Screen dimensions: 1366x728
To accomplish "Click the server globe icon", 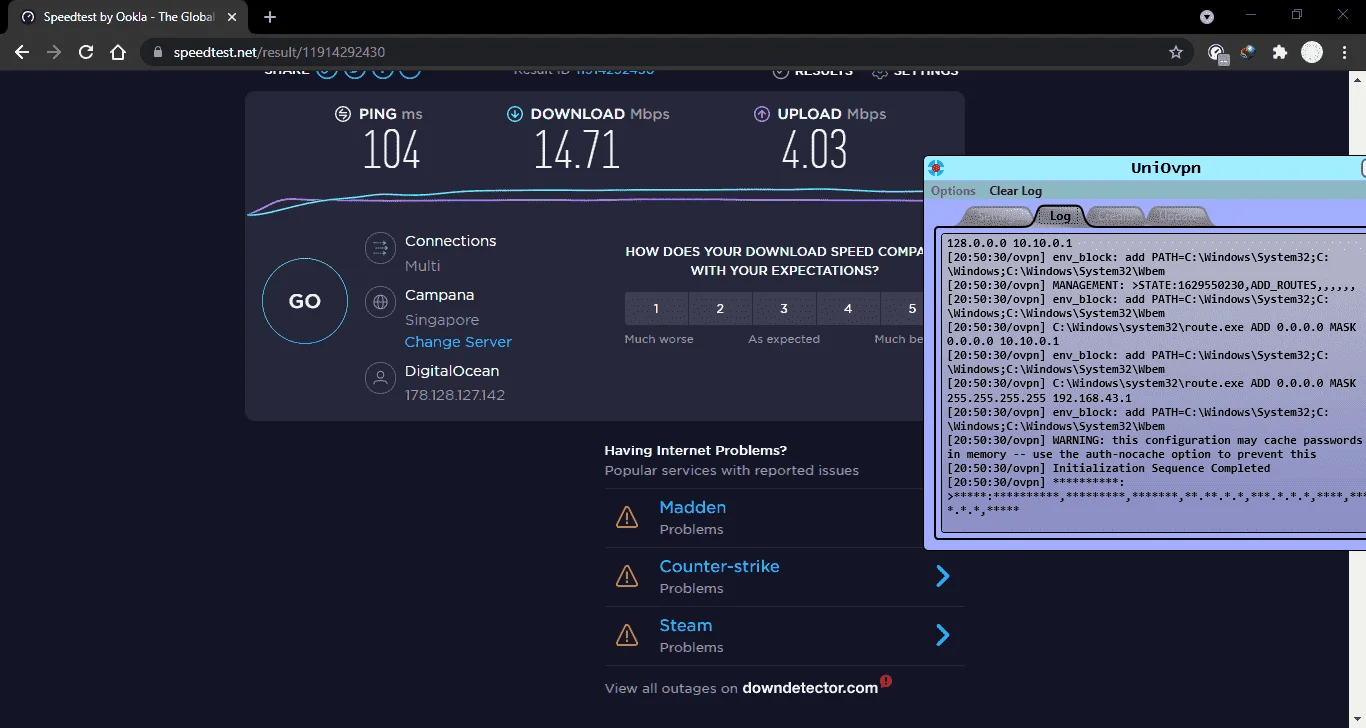I will (380, 301).
